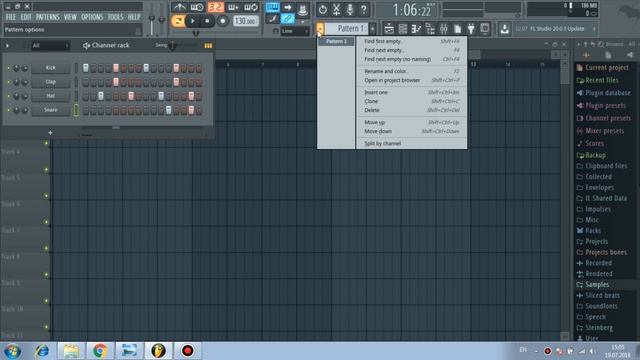This screenshot has width=640, height=360.
Task: Click the stamp-style icon in toolbar
Action: (302, 9)
